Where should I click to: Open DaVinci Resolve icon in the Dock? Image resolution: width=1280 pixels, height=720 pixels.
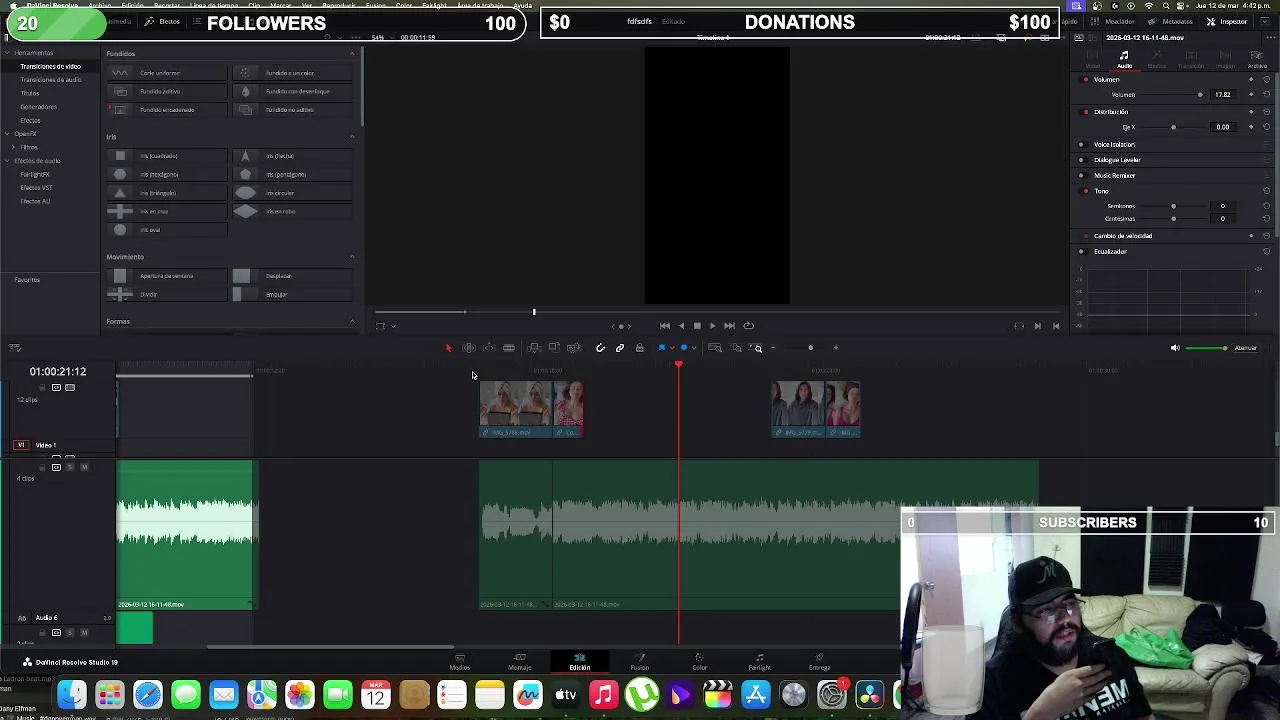(x=870, y=694)
